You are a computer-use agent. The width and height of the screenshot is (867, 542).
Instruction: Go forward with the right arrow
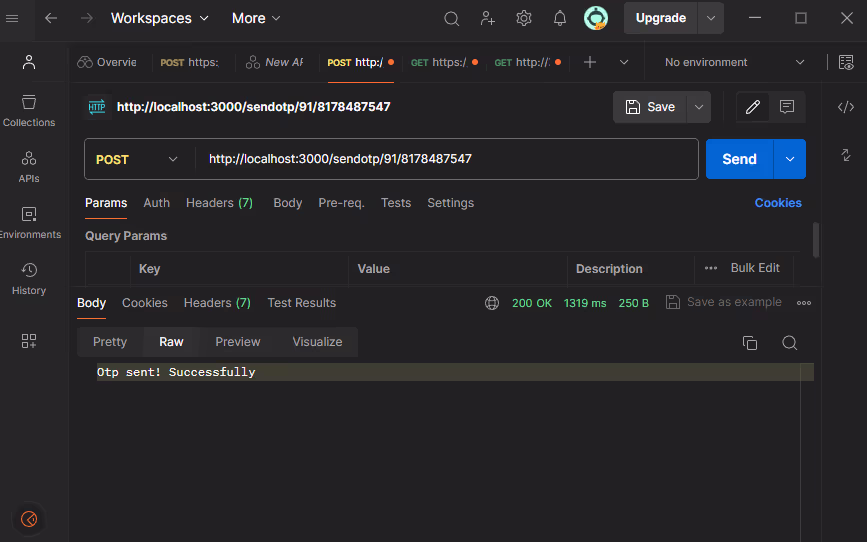pyautogui.click(x=87, y=18)
